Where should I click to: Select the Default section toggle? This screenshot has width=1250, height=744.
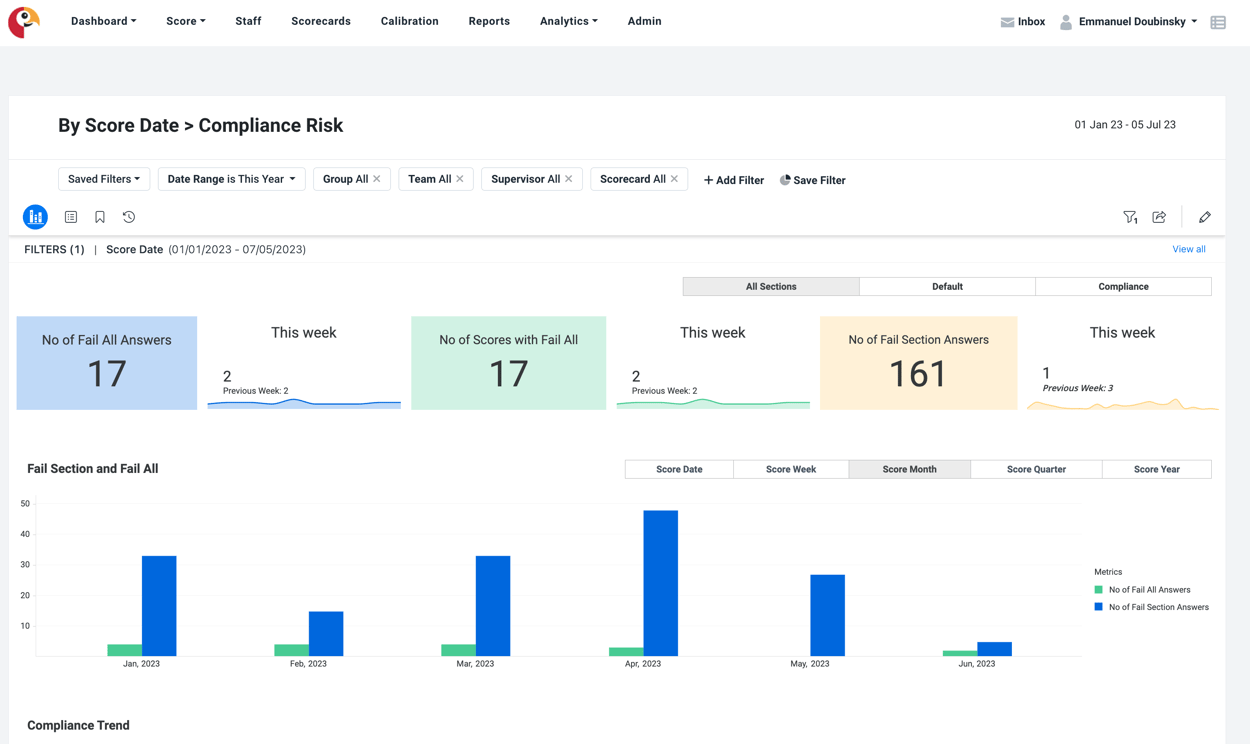click(x=947, y=287)
